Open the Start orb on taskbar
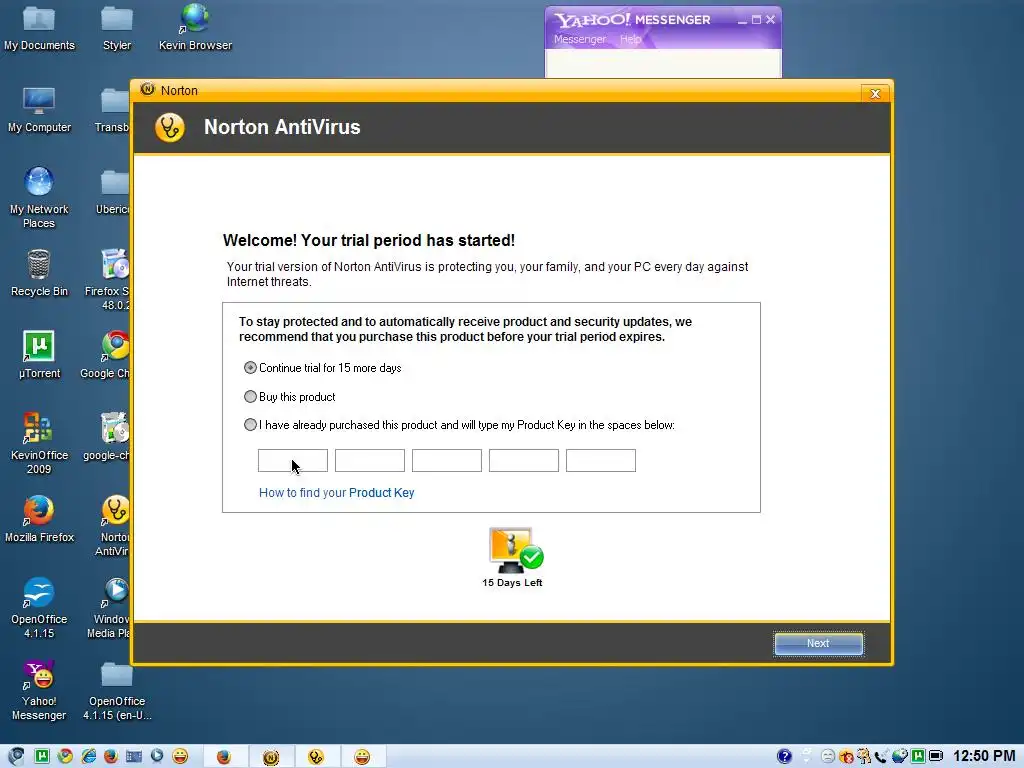The image size is (1024, 768). (x=17, y=756)
